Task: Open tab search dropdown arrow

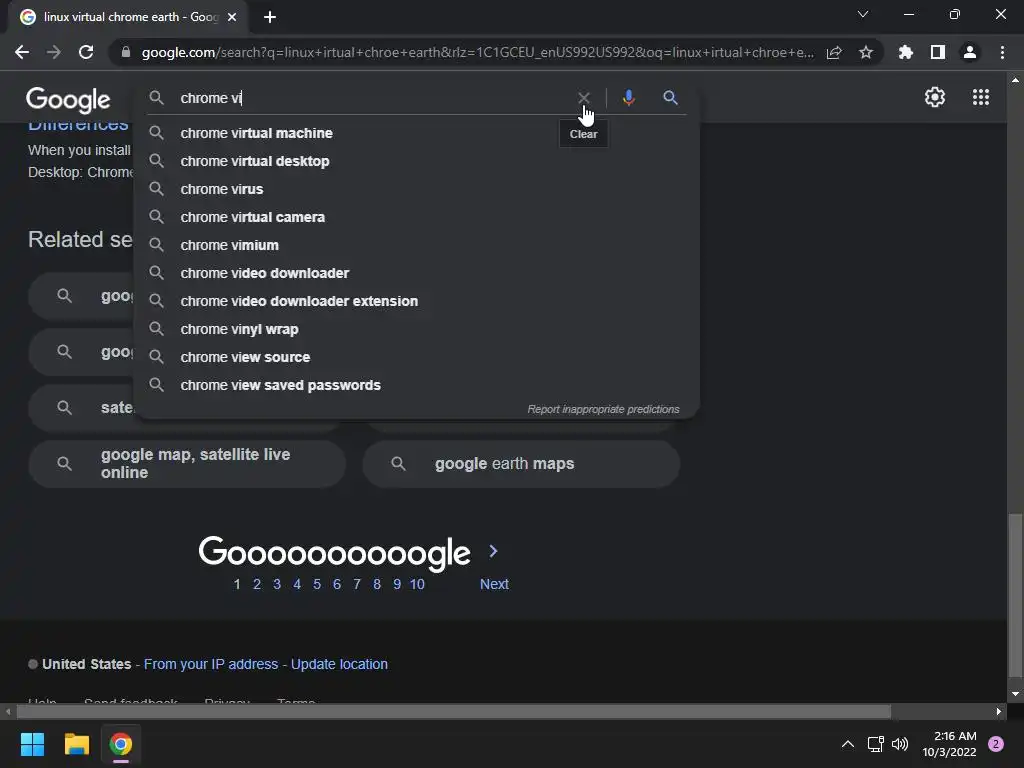Action: coord(863,14)
